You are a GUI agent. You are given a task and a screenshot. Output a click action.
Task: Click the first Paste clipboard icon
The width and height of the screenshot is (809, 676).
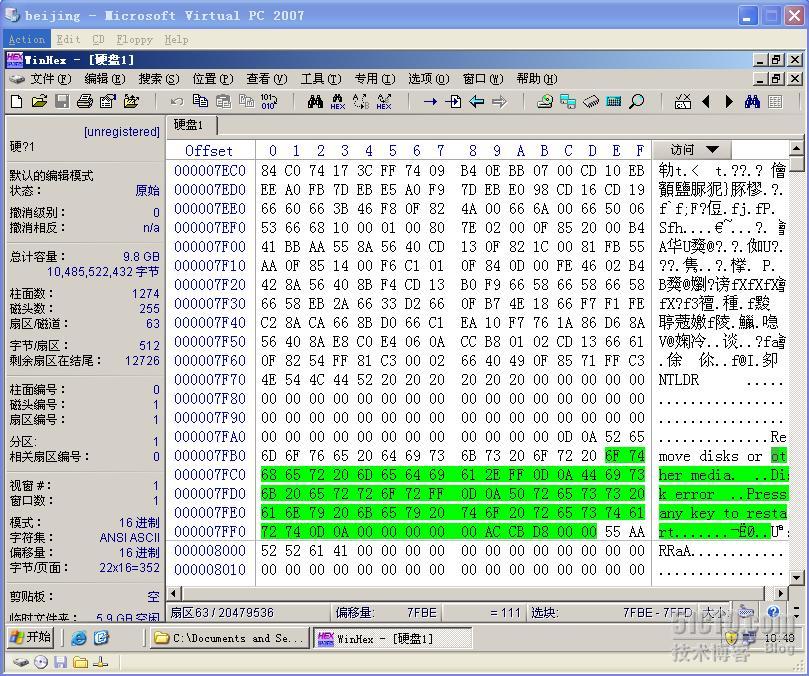coord(223,102)
